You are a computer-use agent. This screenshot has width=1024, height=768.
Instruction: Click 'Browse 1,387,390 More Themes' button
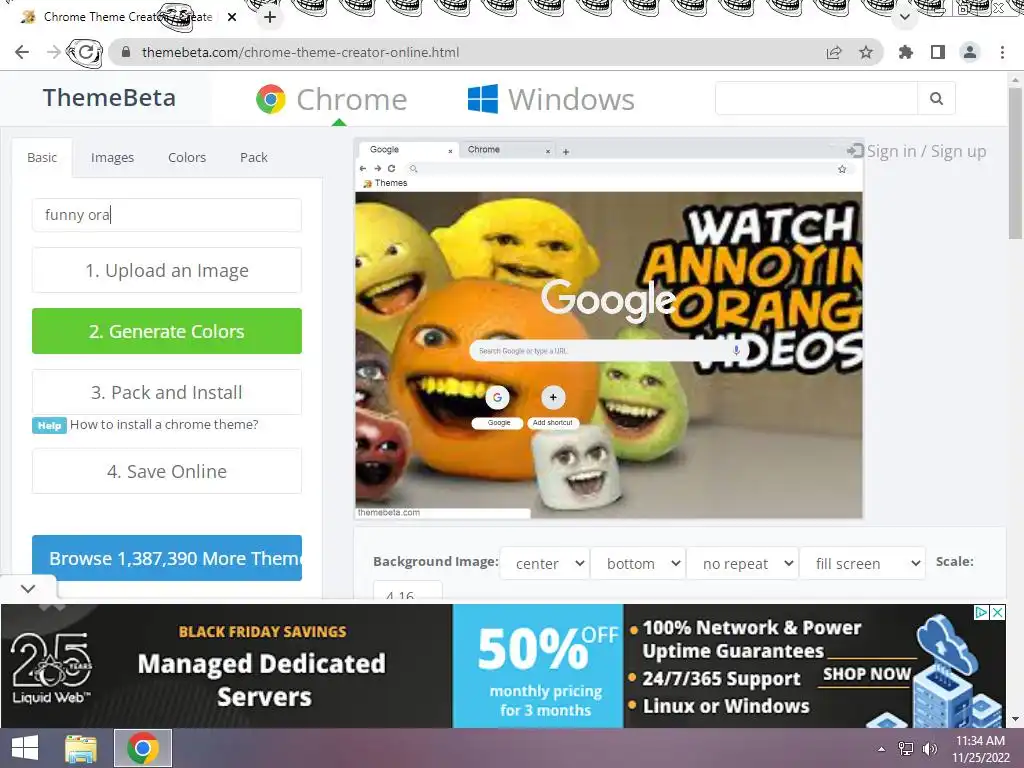(167, 558)
